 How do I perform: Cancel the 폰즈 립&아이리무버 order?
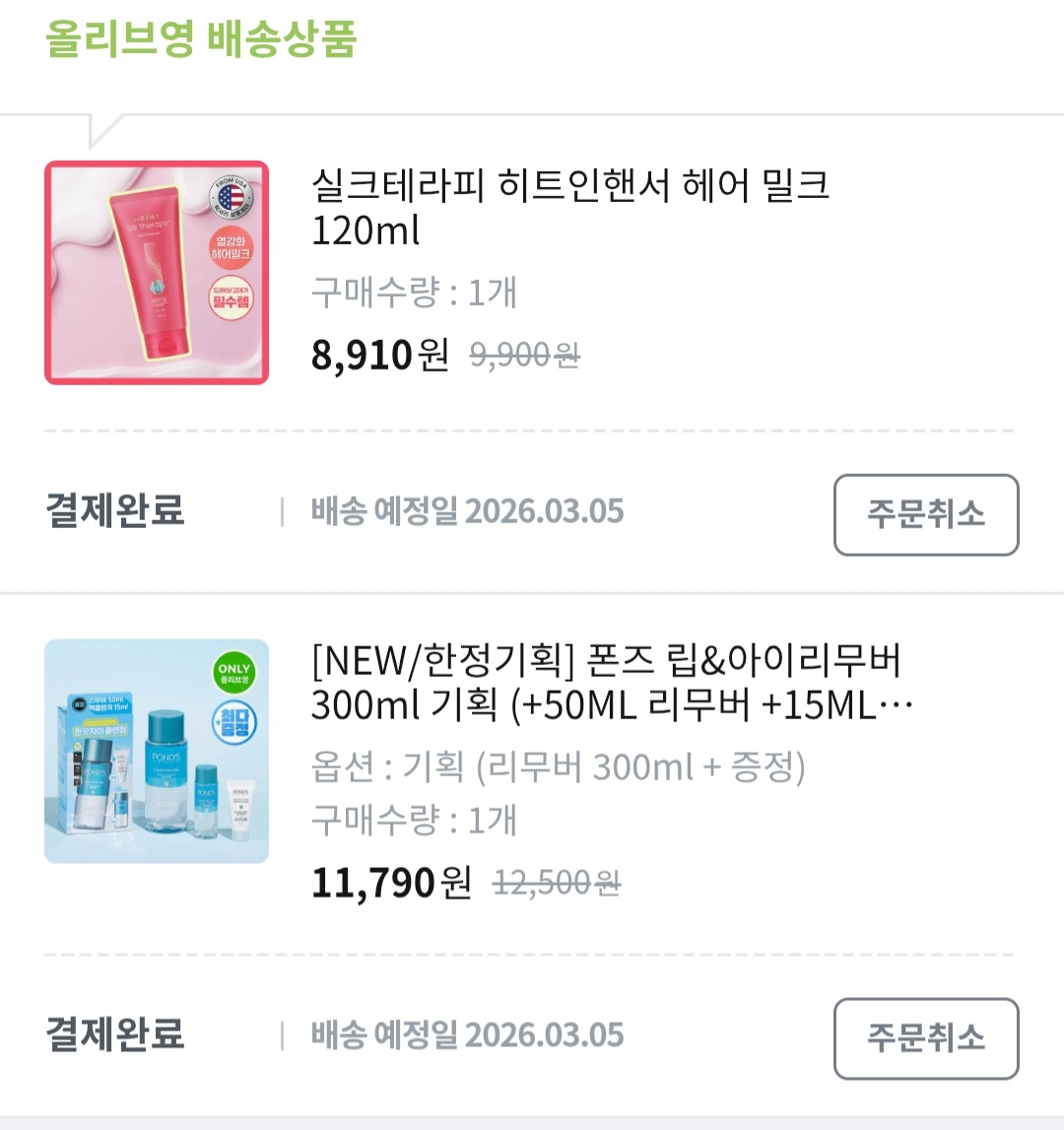[925, 1038]
